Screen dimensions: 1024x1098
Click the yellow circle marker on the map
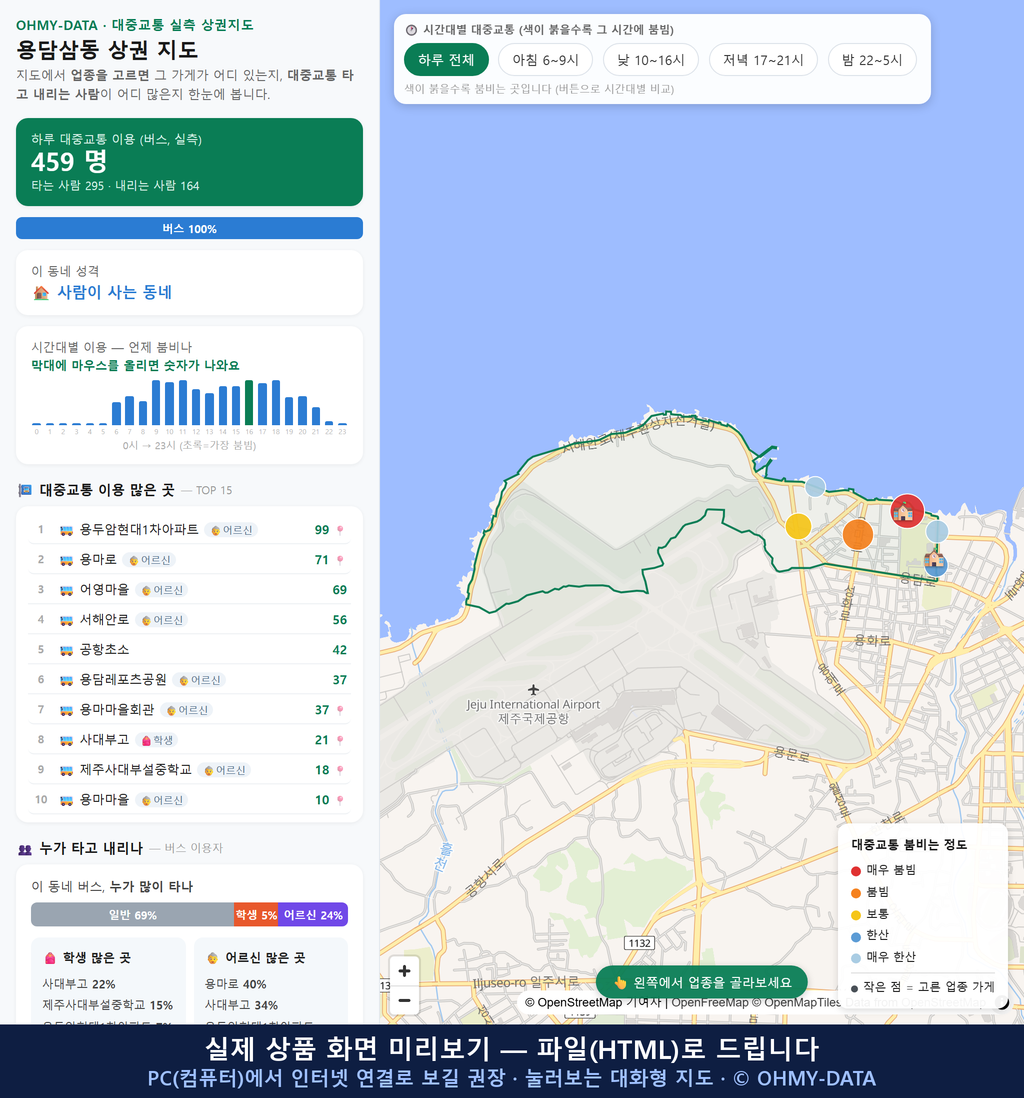pyautogui.click(x=798, y=526)
